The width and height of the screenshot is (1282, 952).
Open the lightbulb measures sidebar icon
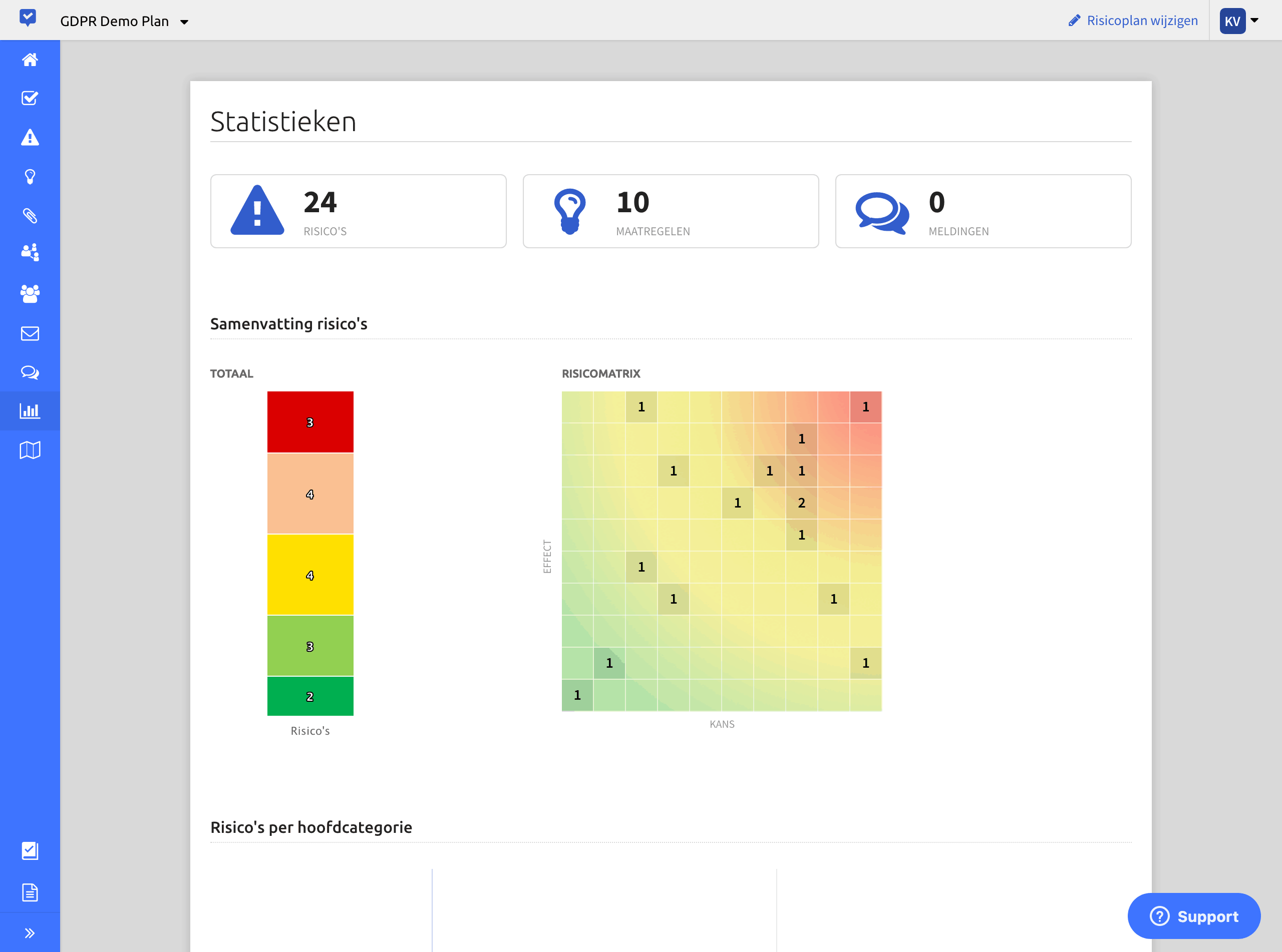(30, 177)
